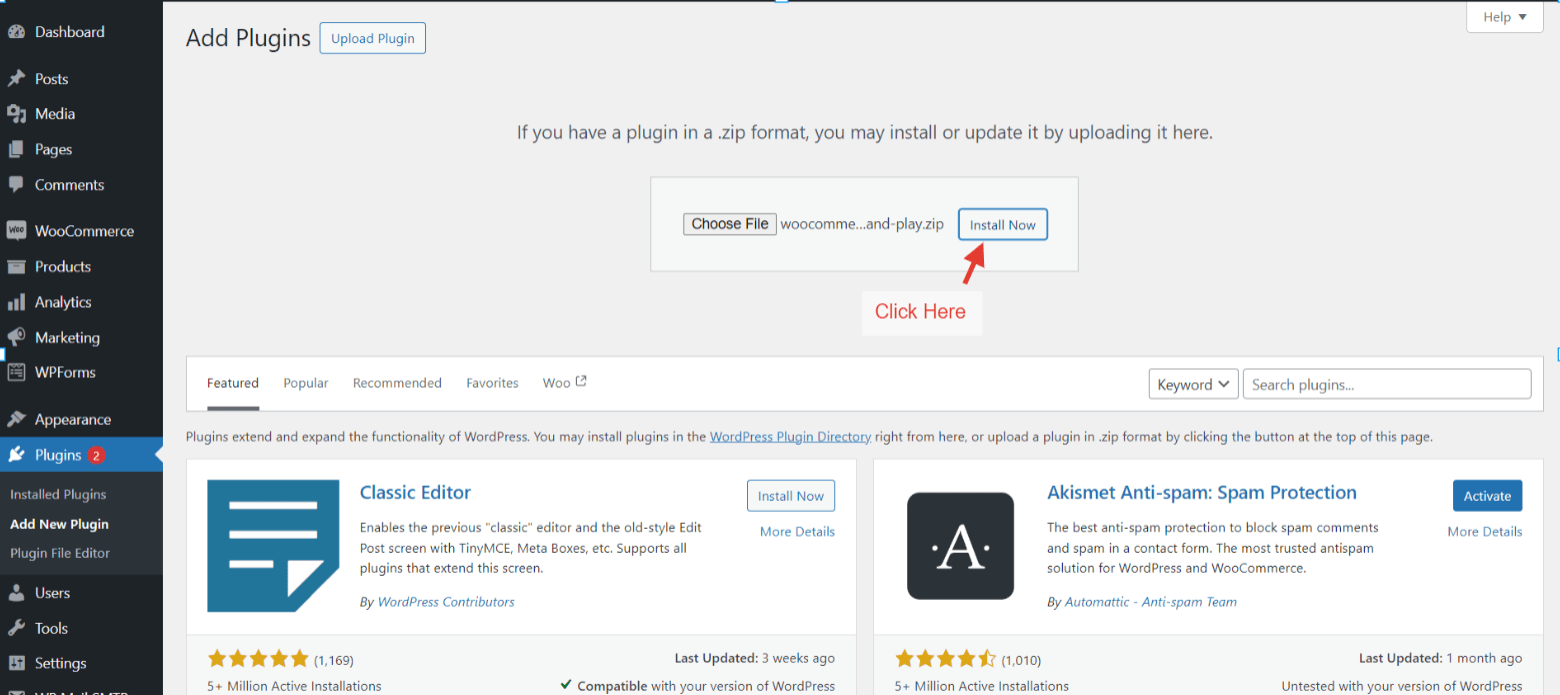
Task: Click the Classic Editor plugin thumbnail
Action: 273,546
